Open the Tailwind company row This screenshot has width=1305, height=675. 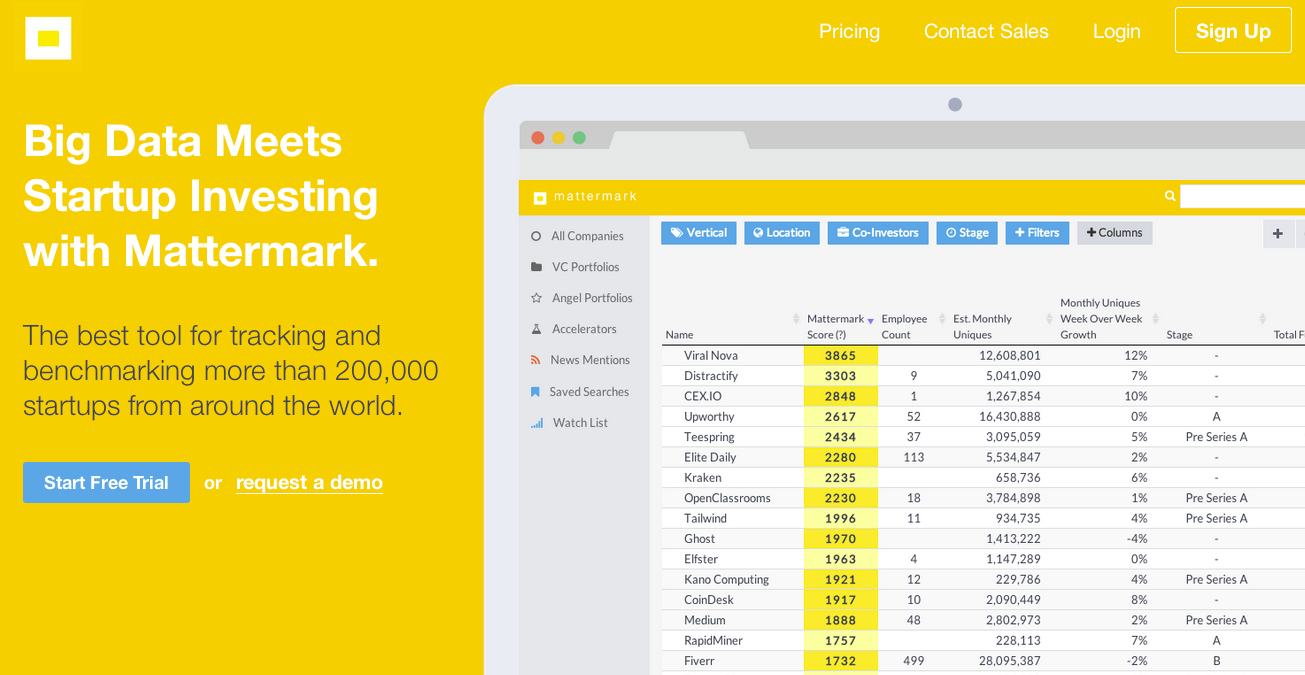(983, 518)
